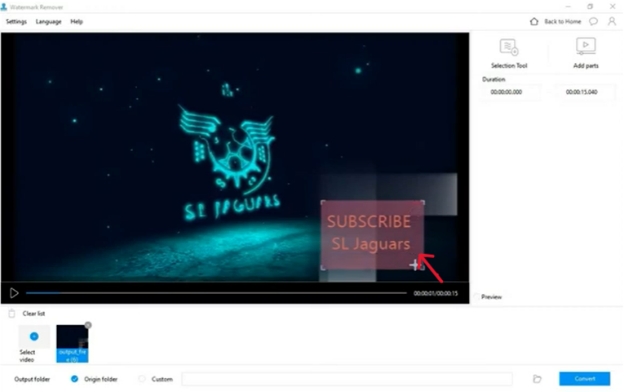Viewport: 624px width, 392px height.
Task: Click the Duration start time field
Action: [x=511, y=92]
